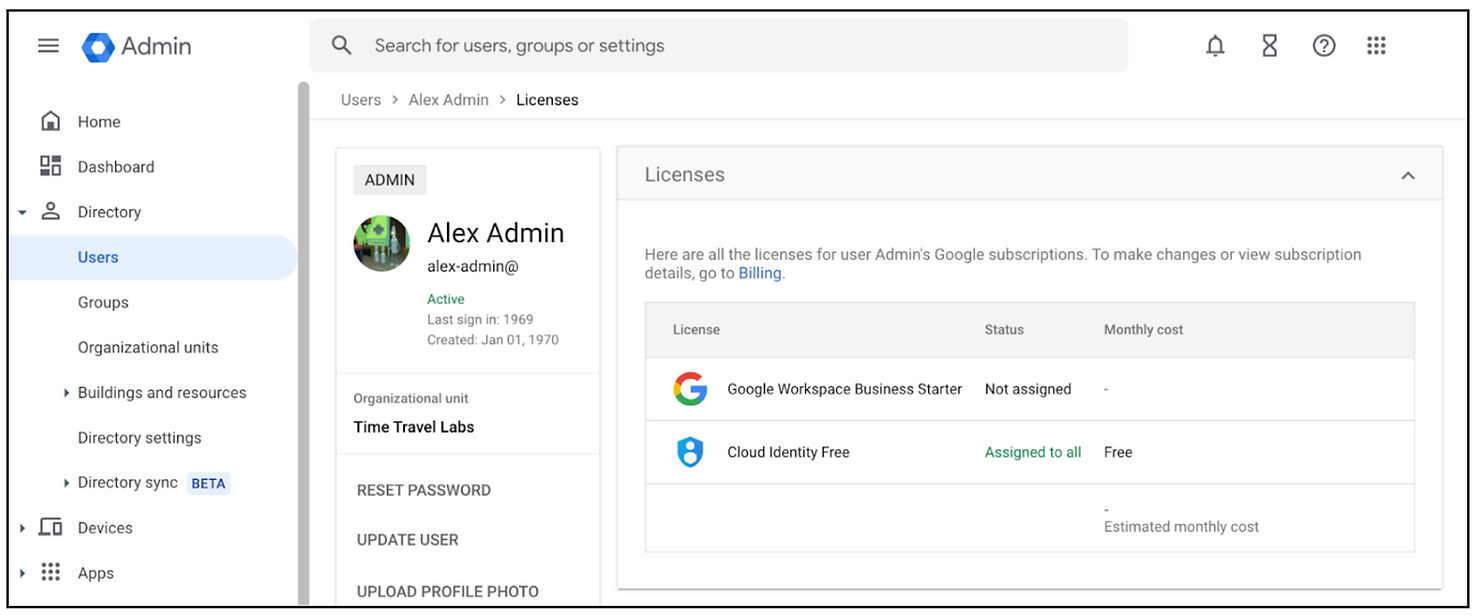Open Buildings and resources
The image size is (1480, 616).
pyautogui.click(x=162, y=392)
